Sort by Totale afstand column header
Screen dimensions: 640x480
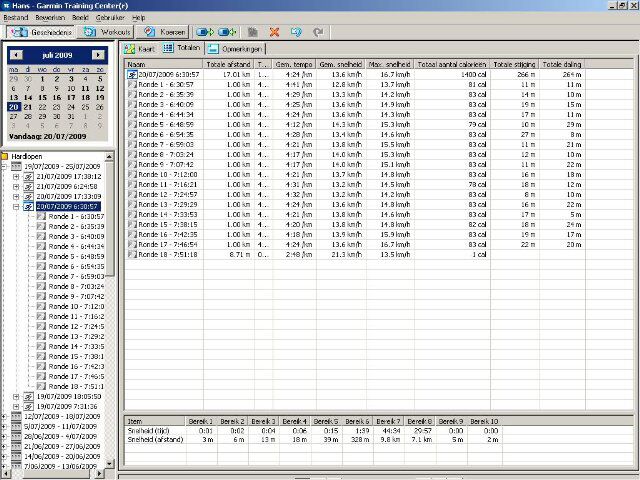[229, 63]
